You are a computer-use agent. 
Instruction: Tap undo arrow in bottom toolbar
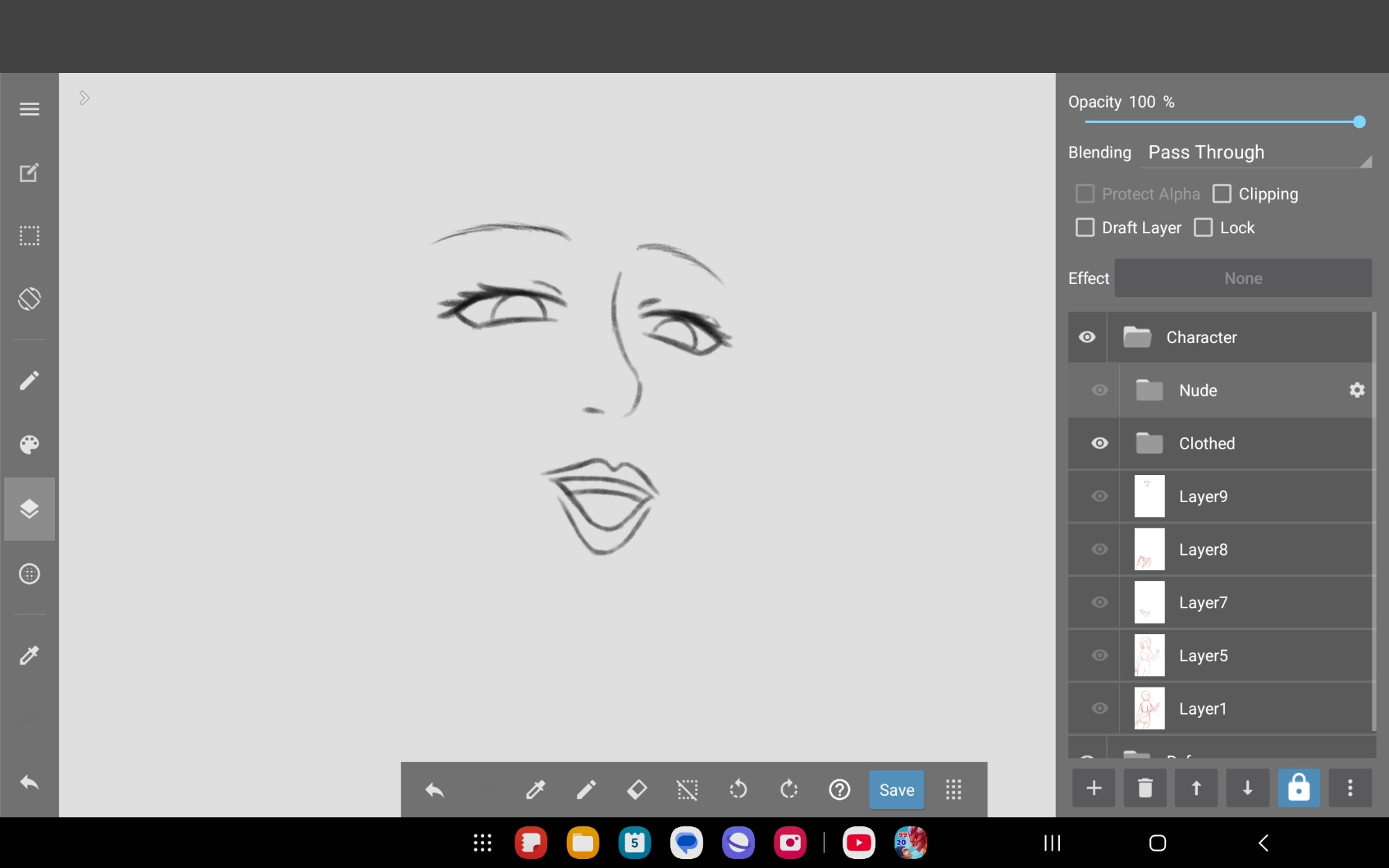pyautogui.click(x=435, y=790)
